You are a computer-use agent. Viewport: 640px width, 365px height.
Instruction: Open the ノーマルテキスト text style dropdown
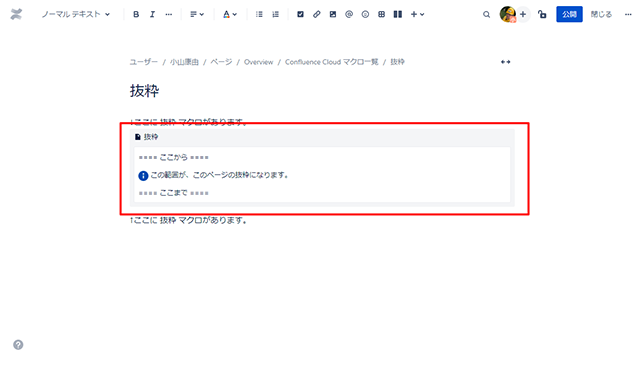tap(76, 14)
